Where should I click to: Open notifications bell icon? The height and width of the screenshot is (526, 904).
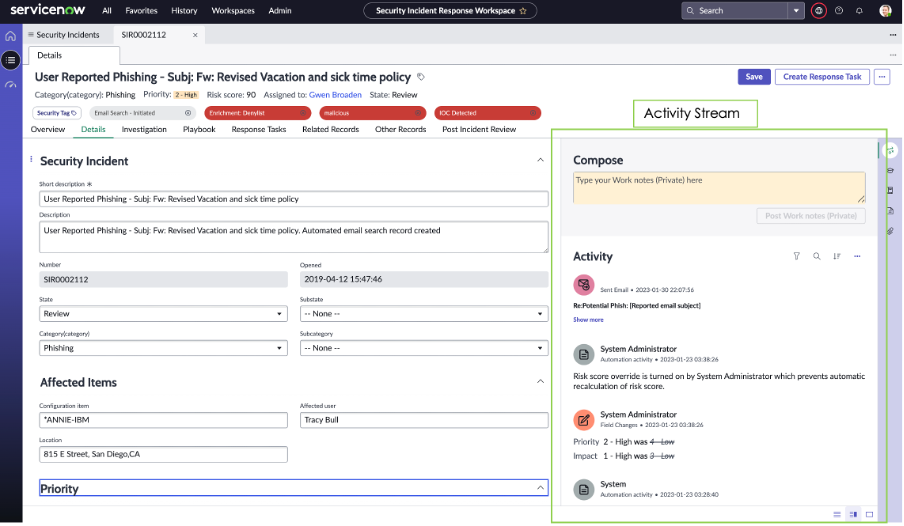point(859,10)
